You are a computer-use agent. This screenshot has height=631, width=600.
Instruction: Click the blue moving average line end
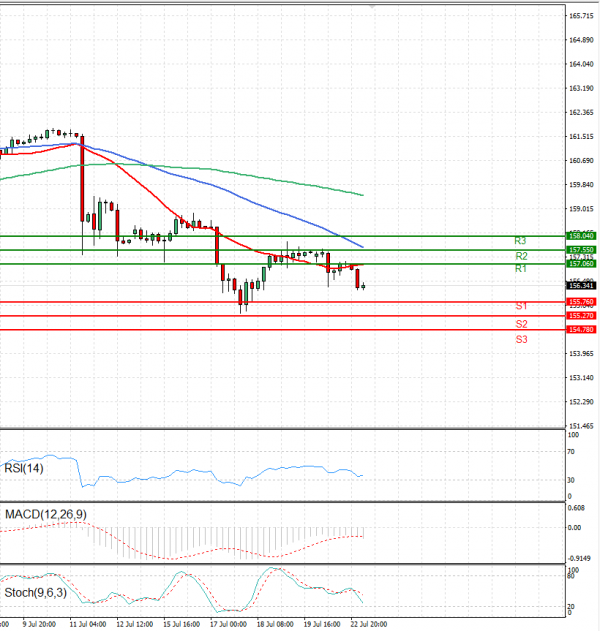(362, 246)
